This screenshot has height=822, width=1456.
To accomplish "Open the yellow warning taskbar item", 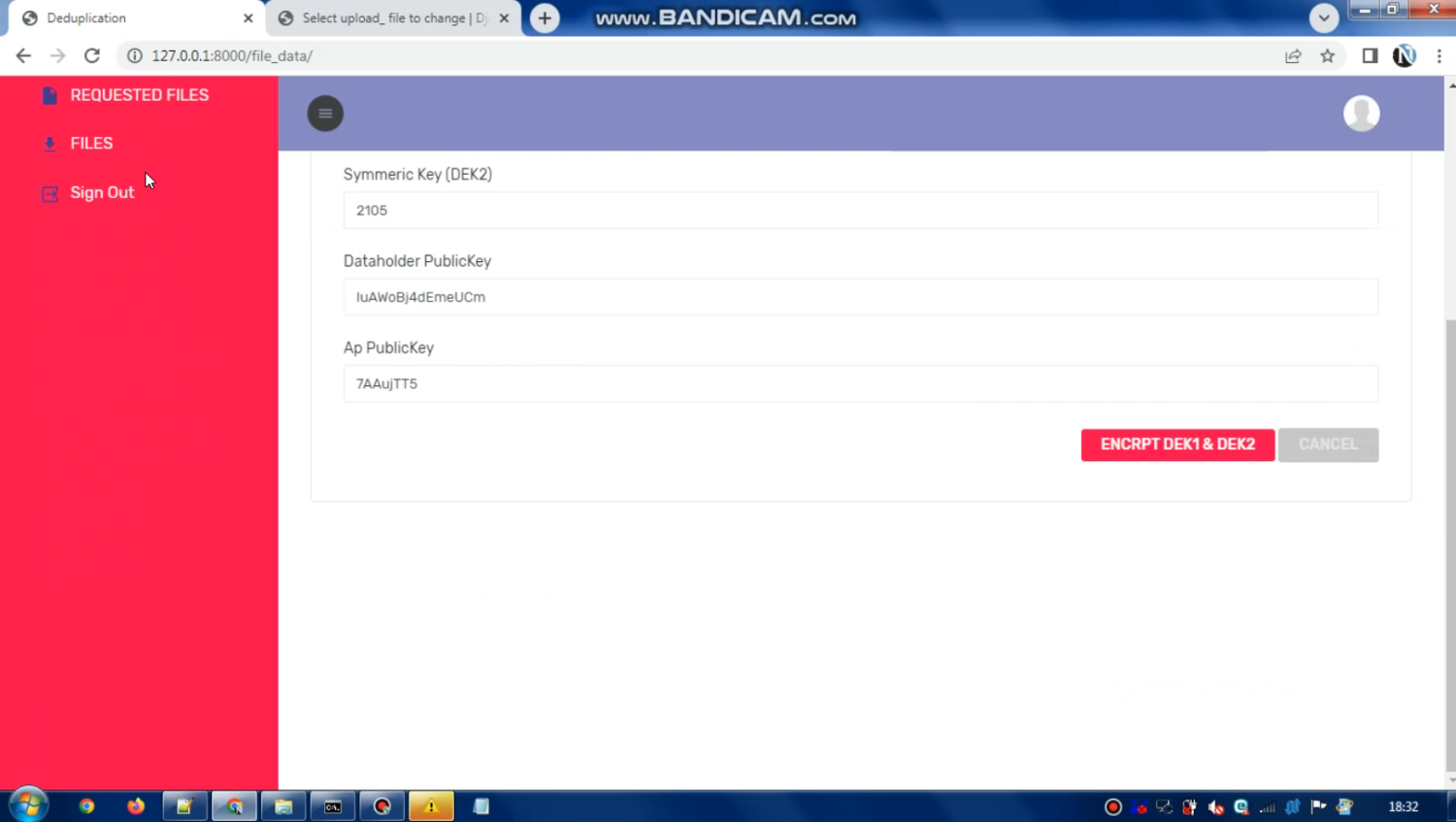I will click(431, 806).
